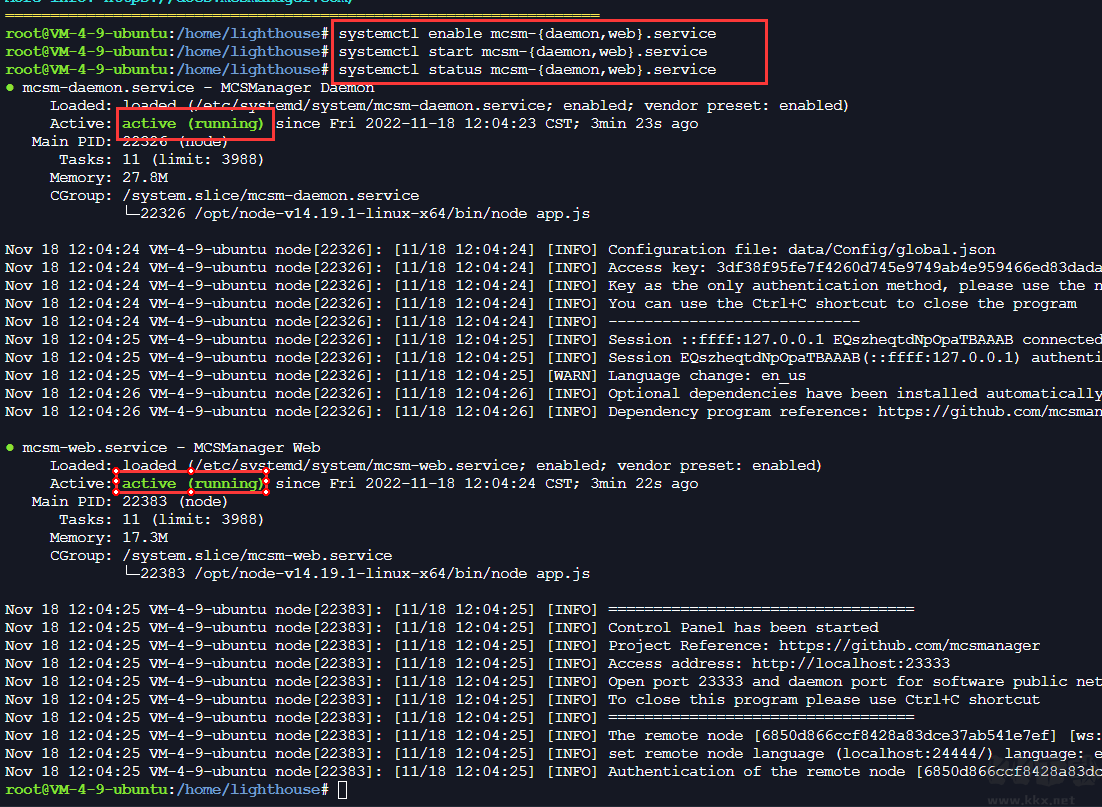Click 'mcsm-web.service - MCSManager Web' header line
The width and height of the screenshot is (1102, 807).
click(171, 448)
